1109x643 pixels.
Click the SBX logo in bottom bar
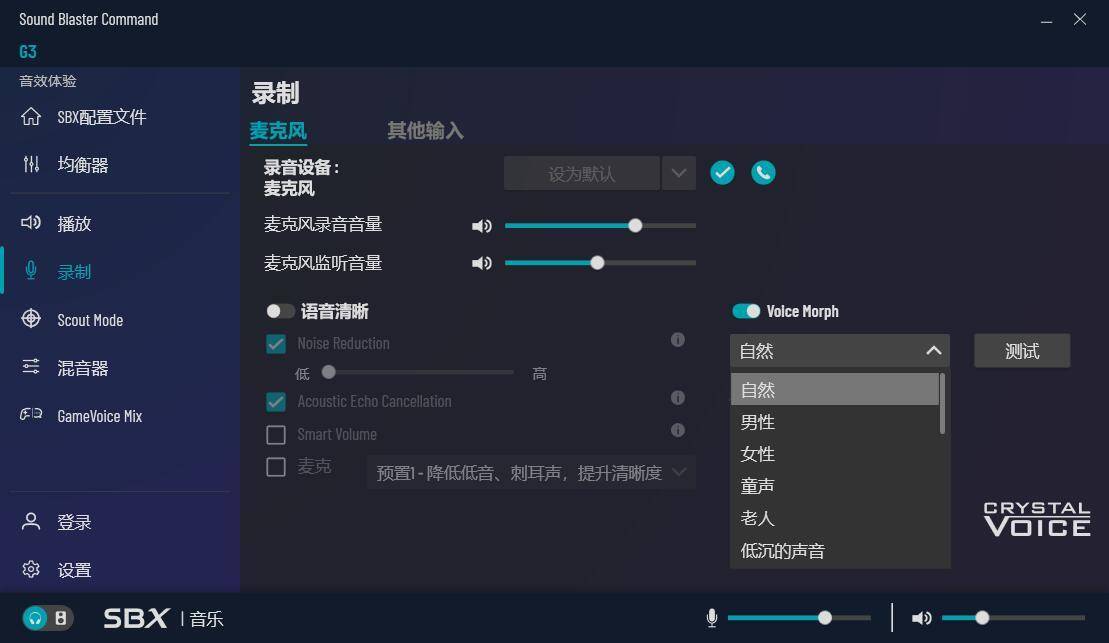[136, 618]
